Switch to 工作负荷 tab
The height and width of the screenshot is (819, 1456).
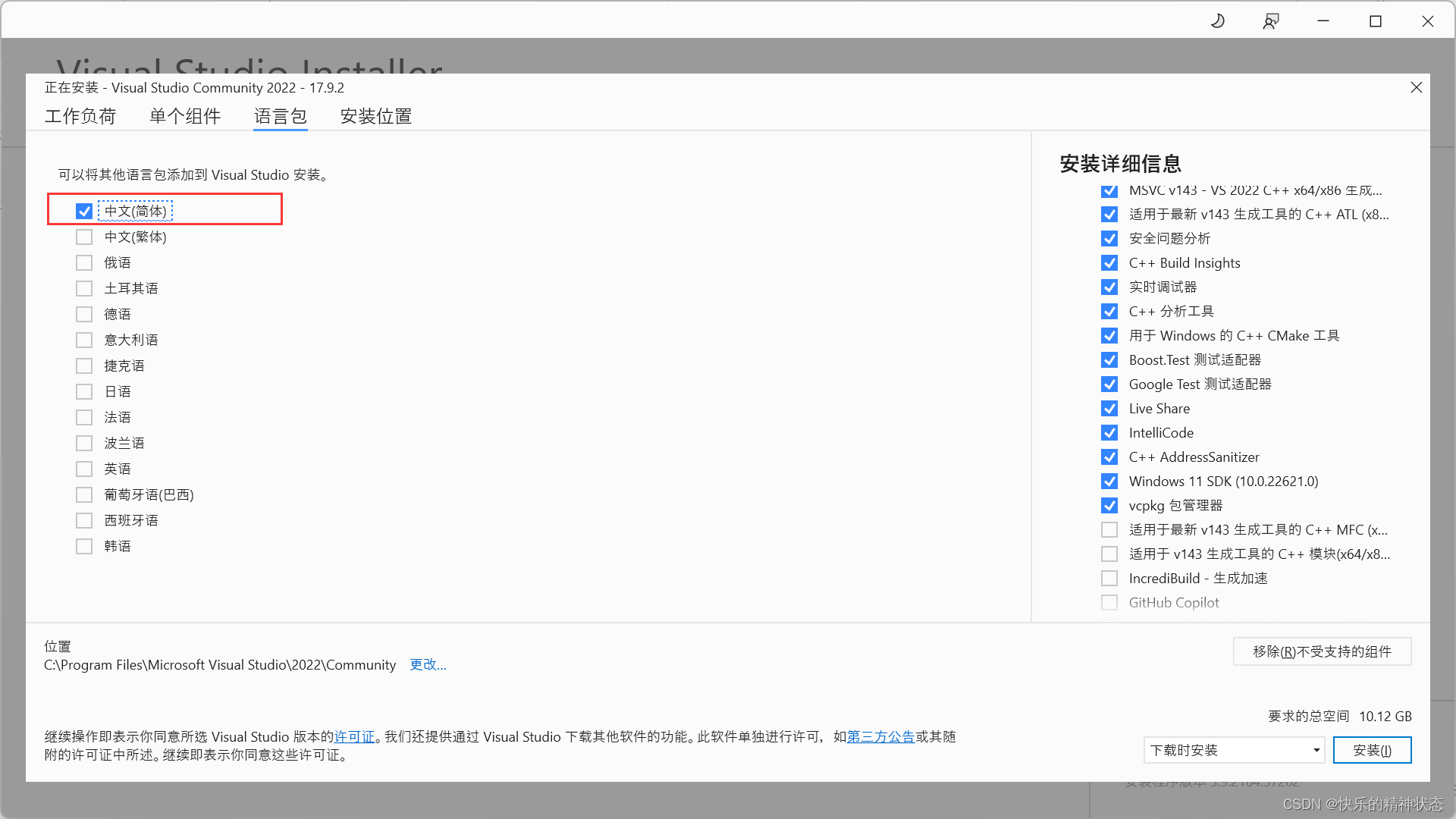coord(80,116)
